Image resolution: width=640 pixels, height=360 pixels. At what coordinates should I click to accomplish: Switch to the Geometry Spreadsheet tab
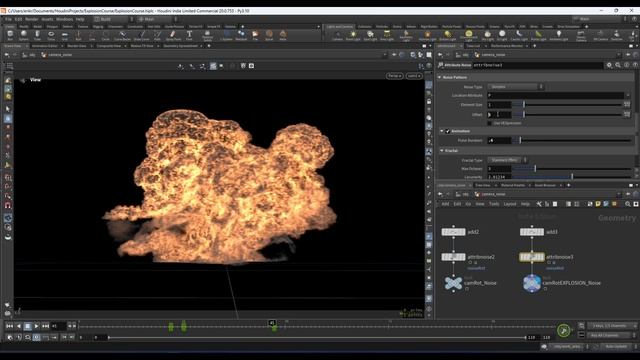pos(180,46)
